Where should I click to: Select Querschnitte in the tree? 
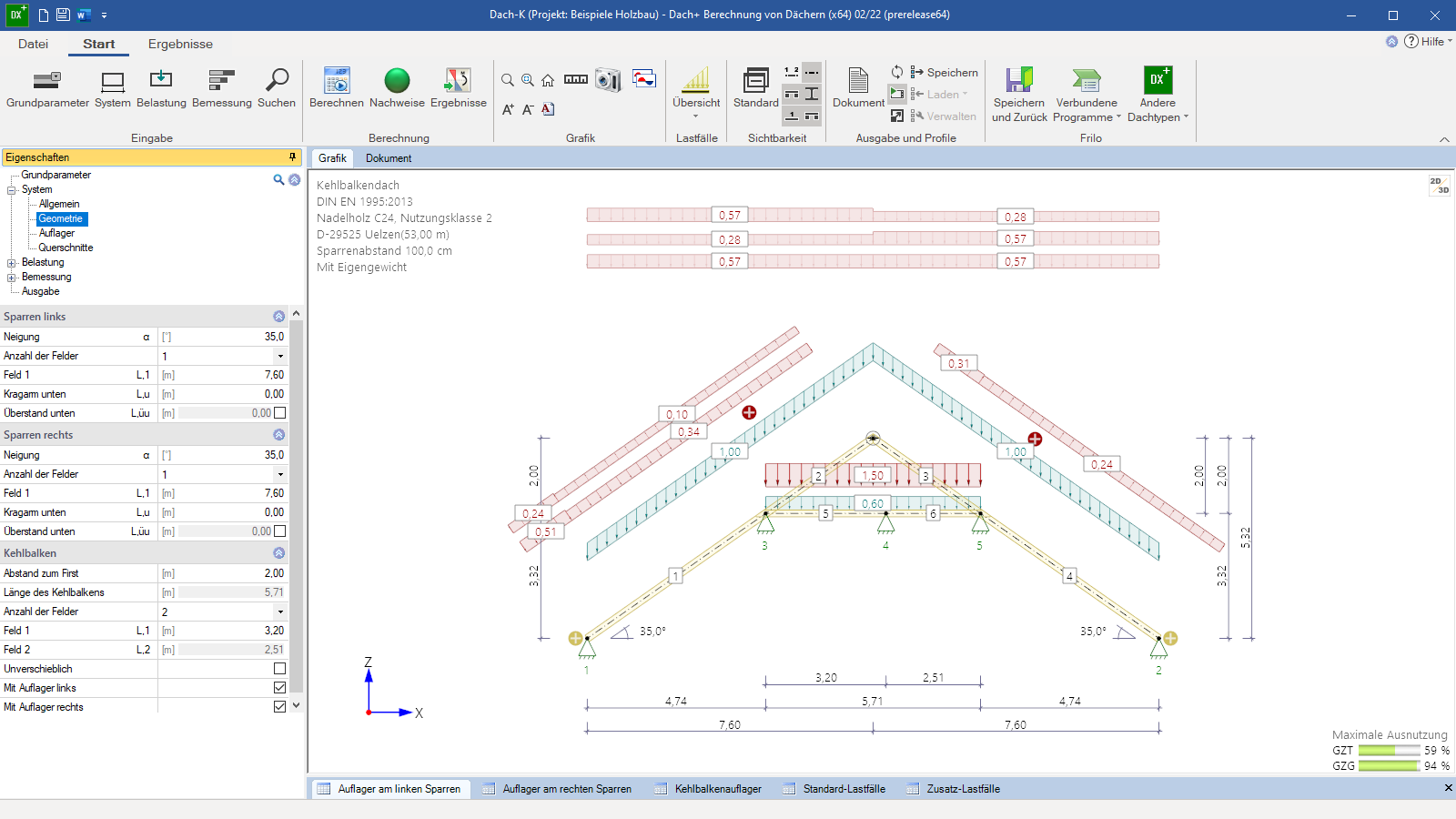coord(66,248)
